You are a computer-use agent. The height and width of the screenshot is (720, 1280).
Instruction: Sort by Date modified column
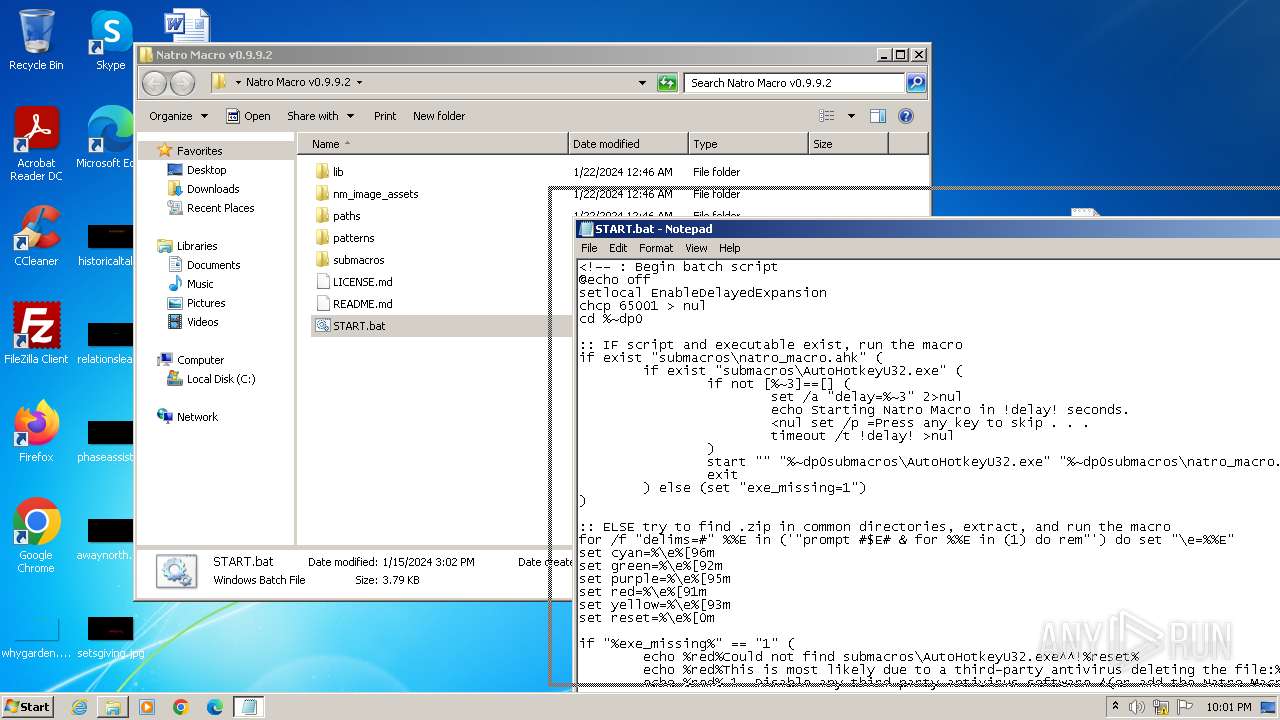pos(628,144)
